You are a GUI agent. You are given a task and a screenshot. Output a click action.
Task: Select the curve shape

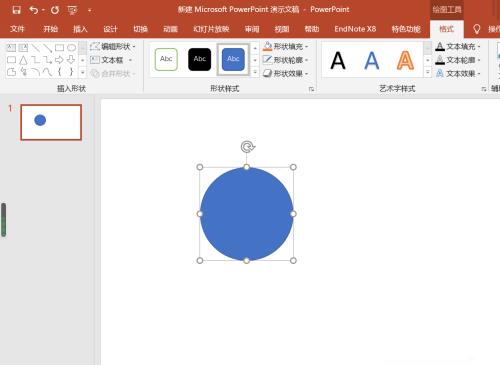pyautogui.click(x=47, y=72)
